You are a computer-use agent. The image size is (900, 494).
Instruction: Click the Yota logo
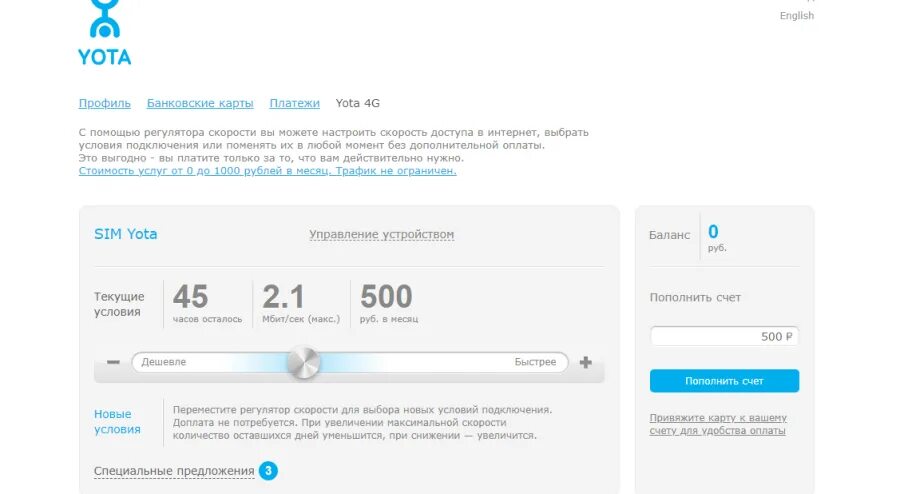(104, 33)
